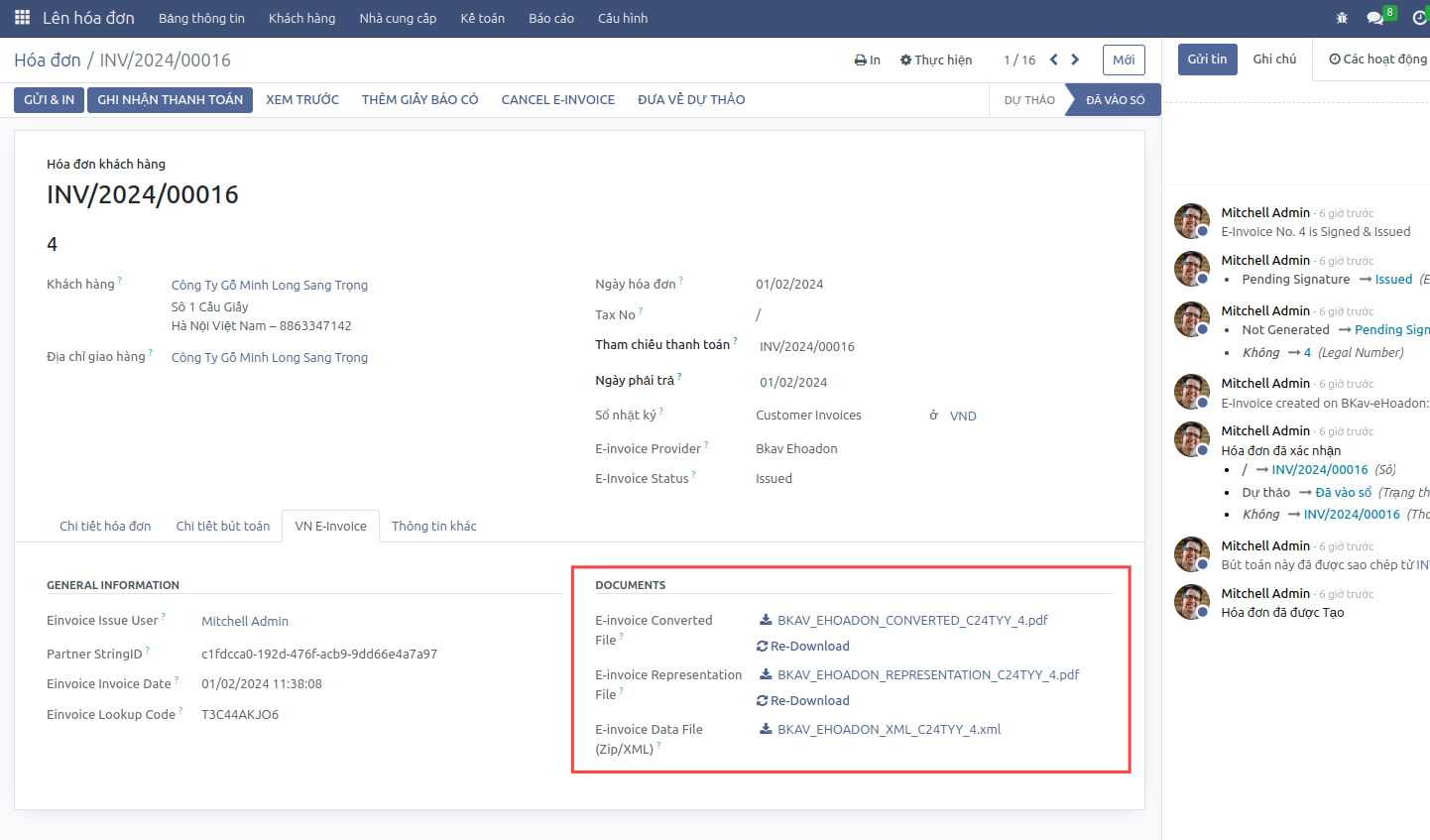This screenshot has width=1430, height=840.
Task: Open the Thực hiện action menu
Action: [x=935, y=60]
